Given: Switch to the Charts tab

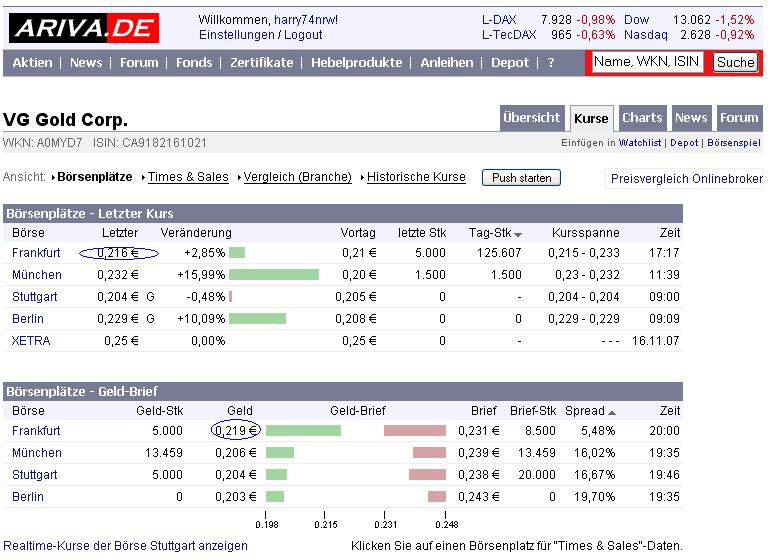Looking at the screenshot, I should point(642,118).
